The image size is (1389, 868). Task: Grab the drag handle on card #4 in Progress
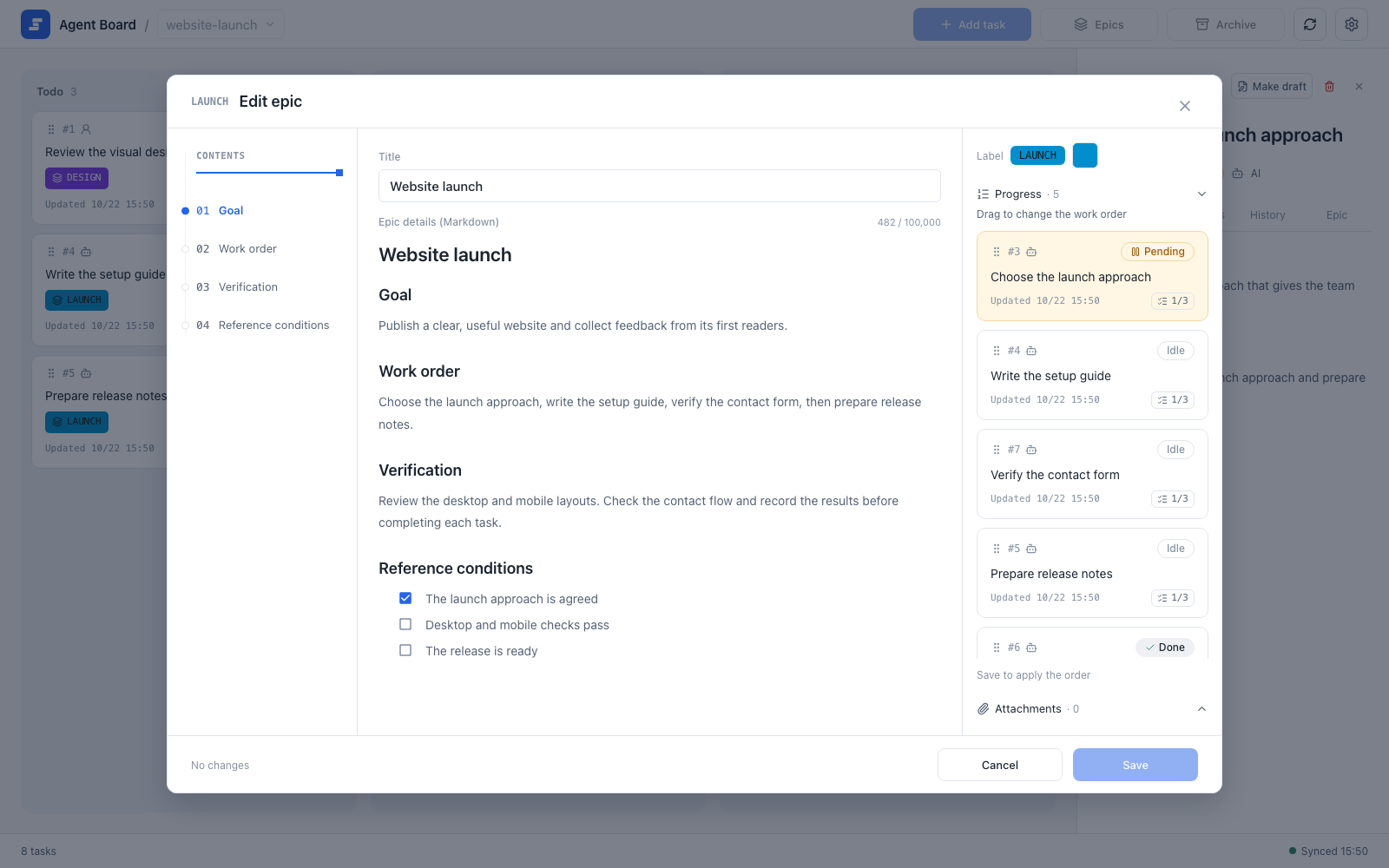(x=997, y=351)
